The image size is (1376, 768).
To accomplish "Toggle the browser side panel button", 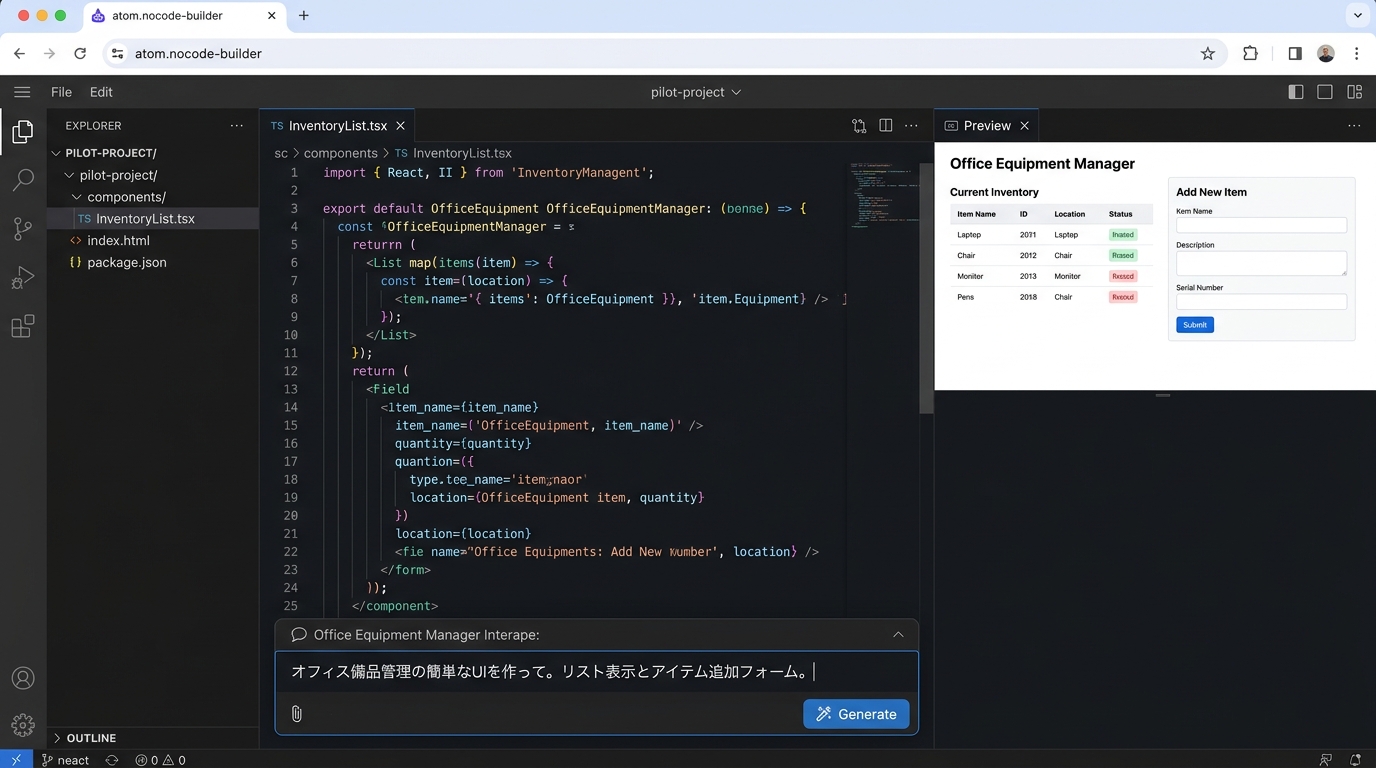I will point(1295,54).
